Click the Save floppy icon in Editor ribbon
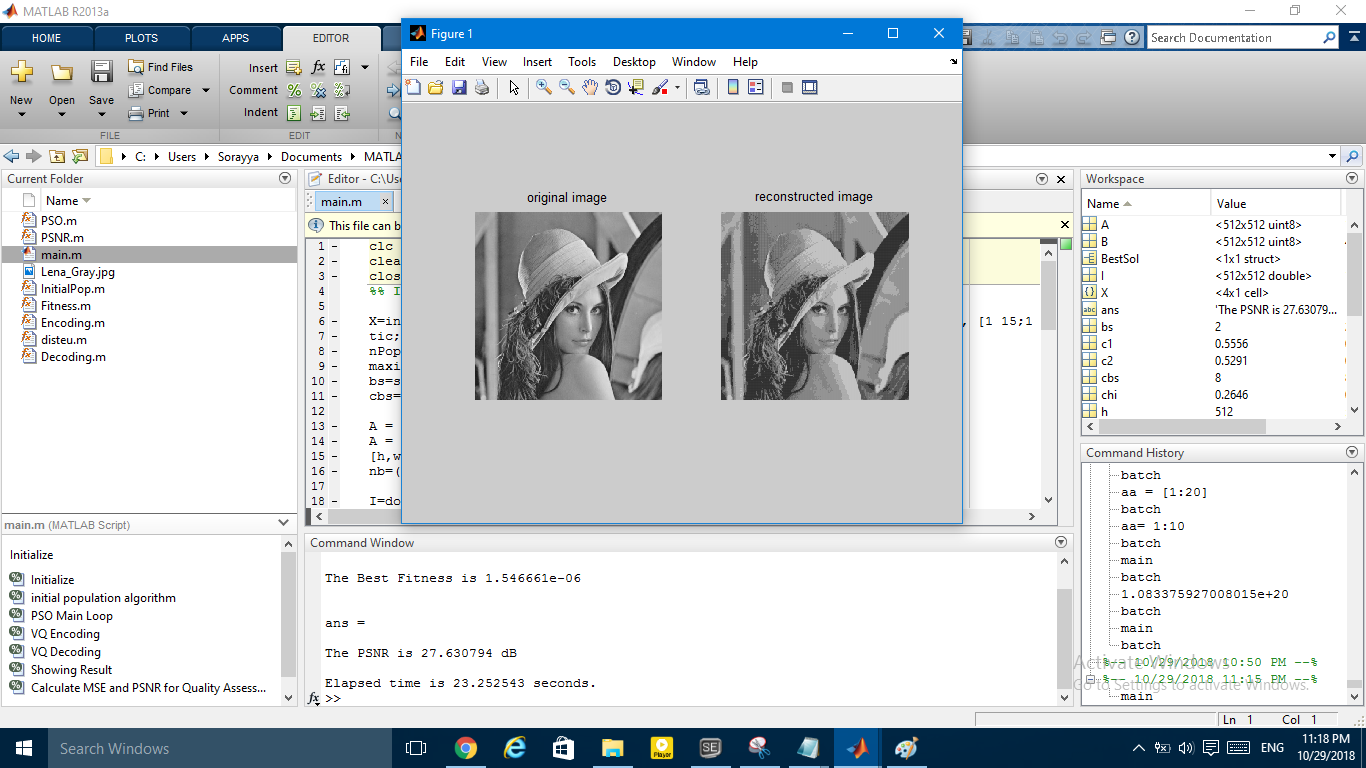Viewport: 1366px width, 768px height. [x=101, y=72]
